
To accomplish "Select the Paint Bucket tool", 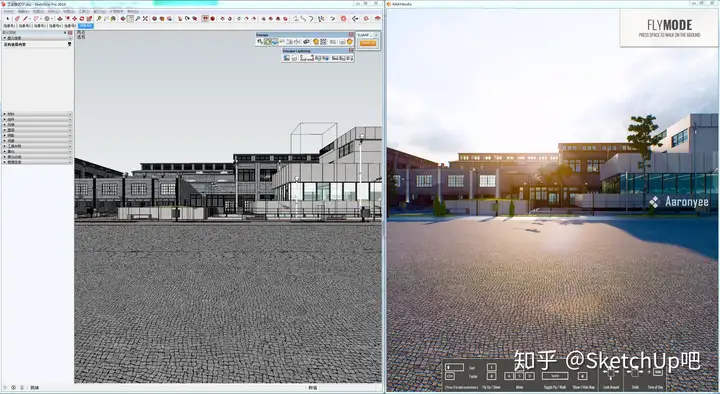I will click(x=113, y=18).
